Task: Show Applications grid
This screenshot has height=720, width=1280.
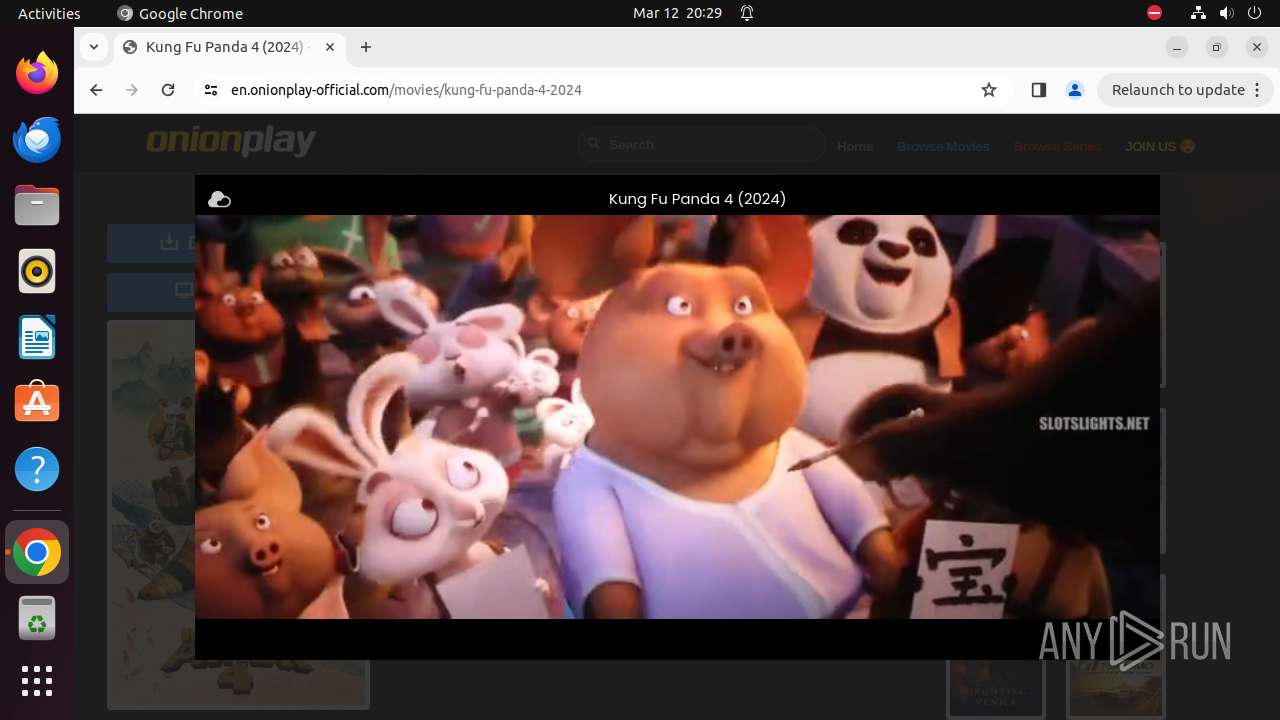Action: 37,681
